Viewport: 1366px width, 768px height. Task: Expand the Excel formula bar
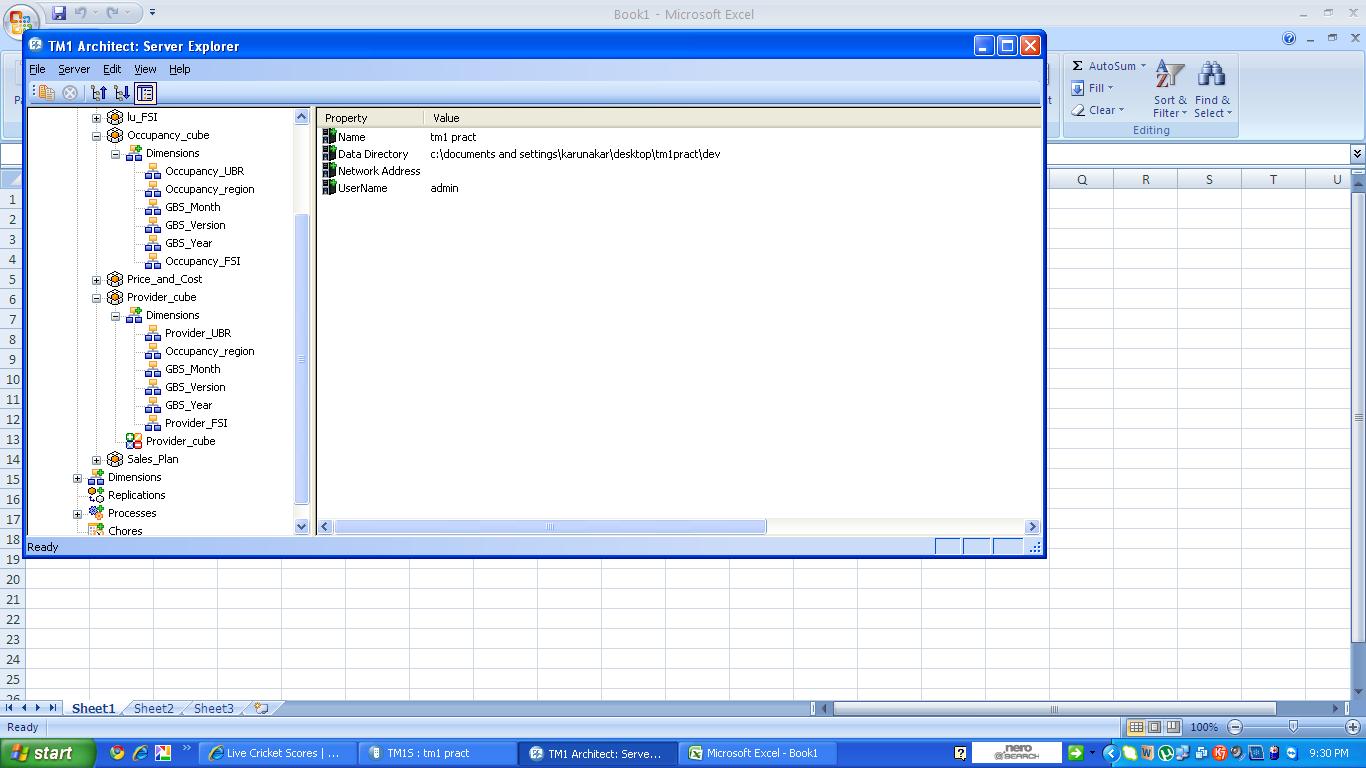click(1357, 154)
